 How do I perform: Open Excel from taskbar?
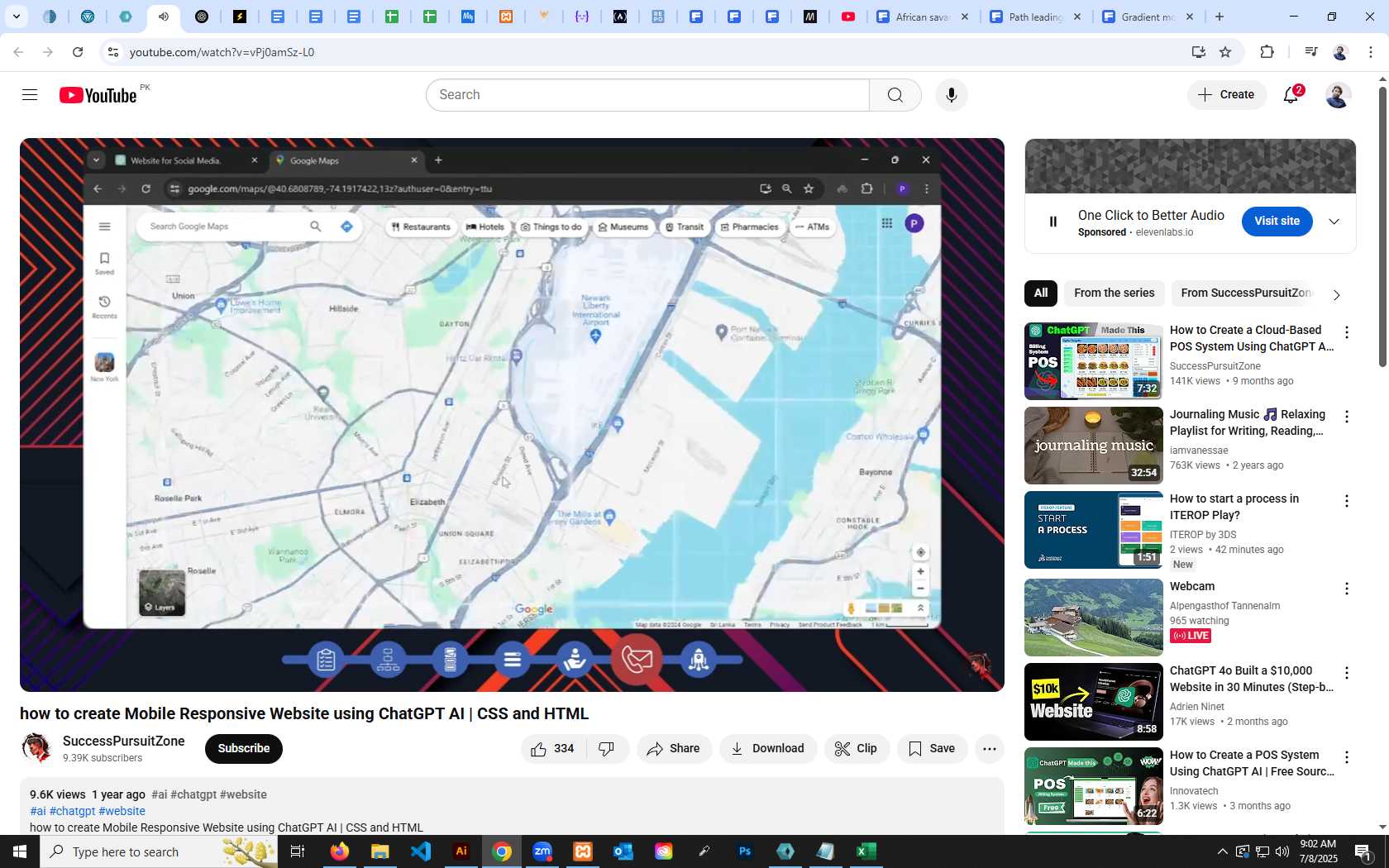[866, 851]
